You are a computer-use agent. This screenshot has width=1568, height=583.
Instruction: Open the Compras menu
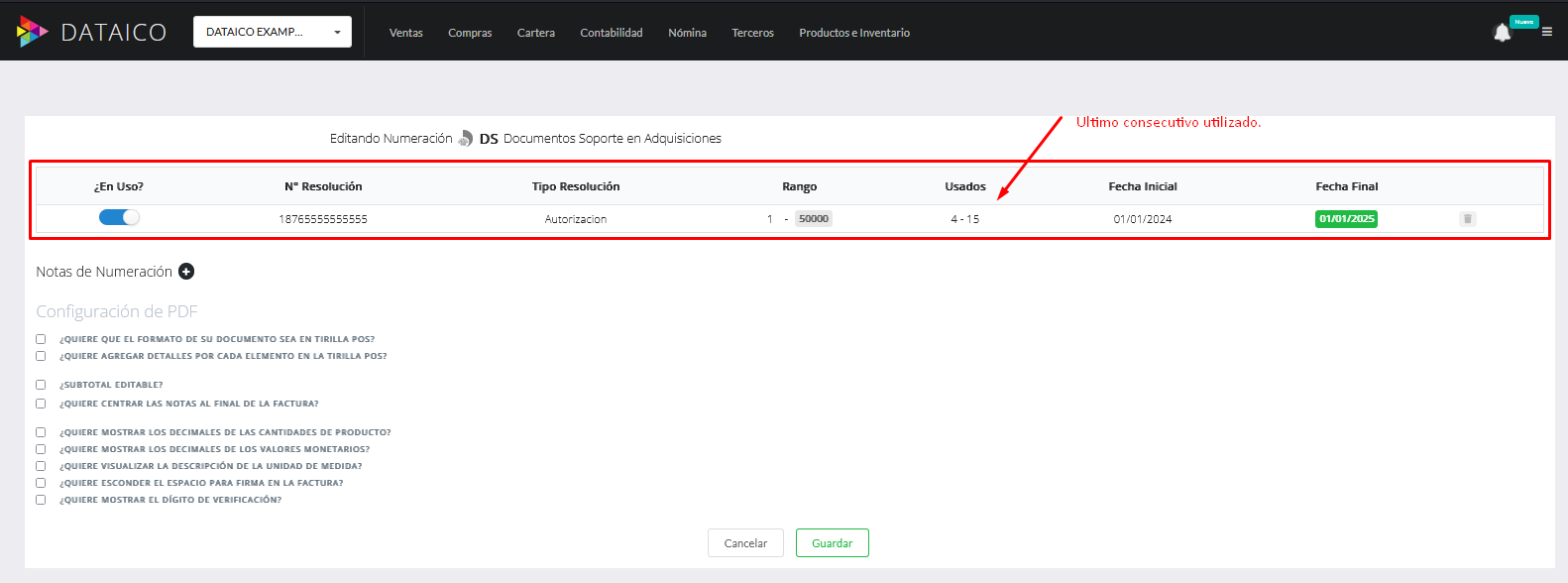tap(470, 33)
